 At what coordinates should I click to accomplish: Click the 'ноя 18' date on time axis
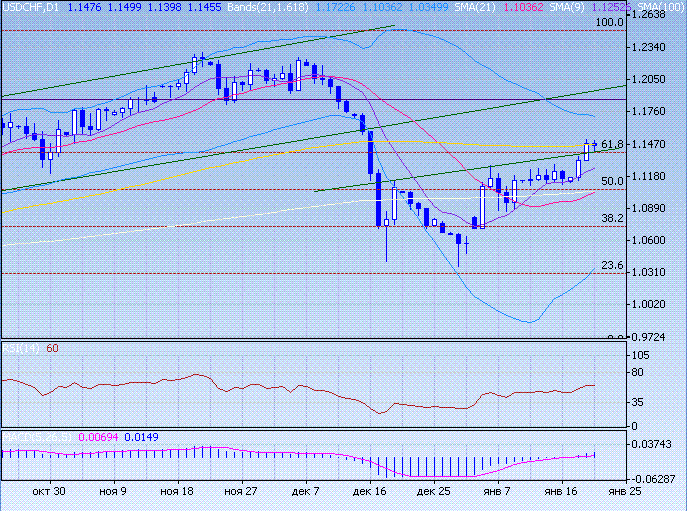click(x=176, y=492)
